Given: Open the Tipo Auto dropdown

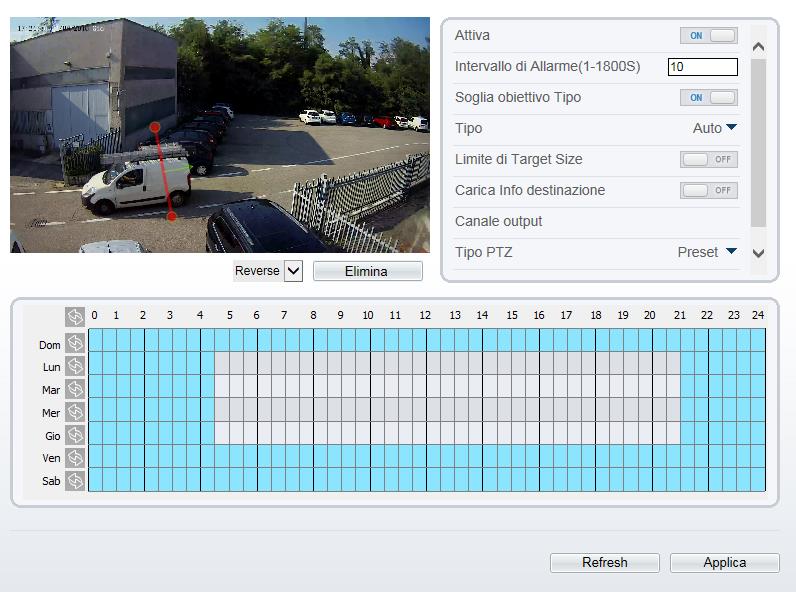Looking at the screenshot, I should (x=714, y=128).
